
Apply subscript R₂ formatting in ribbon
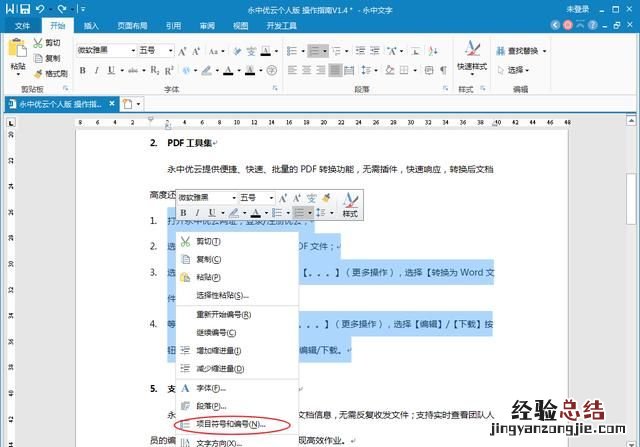155,71
